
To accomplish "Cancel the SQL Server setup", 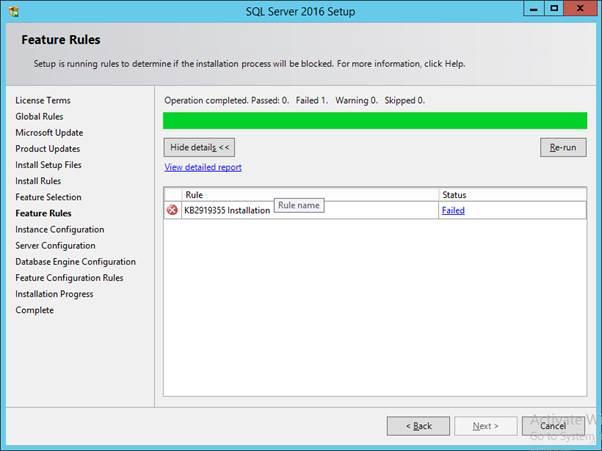I will click(x=553, y=426).
